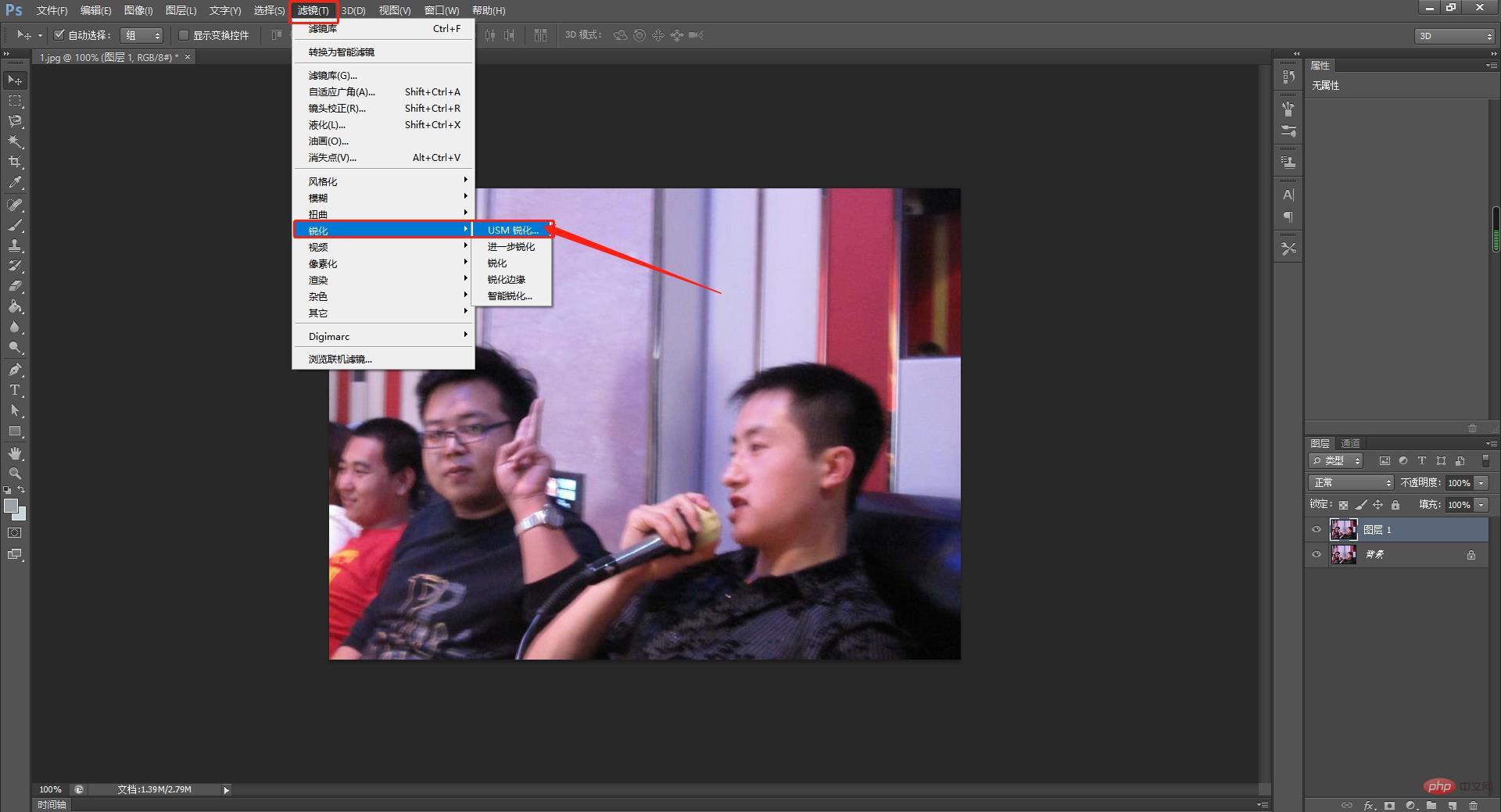The image size is (1501, 812).
Task: Open the Tool Presets panel icon
Action: pos(1288,249)
